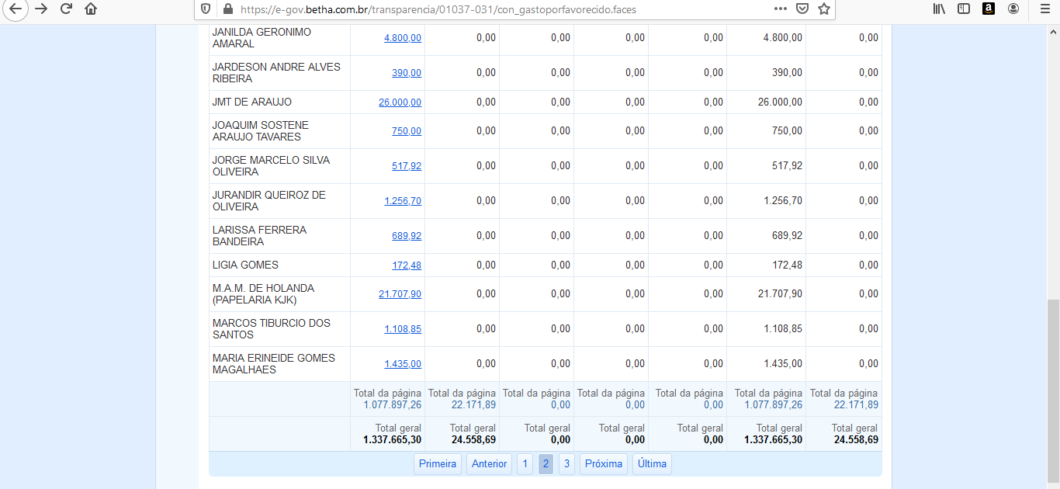The height and width of the screenshot is (489, 1060).
Task: Open the 26.000,00 value link for JMT DE ARAUJO
Action: tap(399, 102)
